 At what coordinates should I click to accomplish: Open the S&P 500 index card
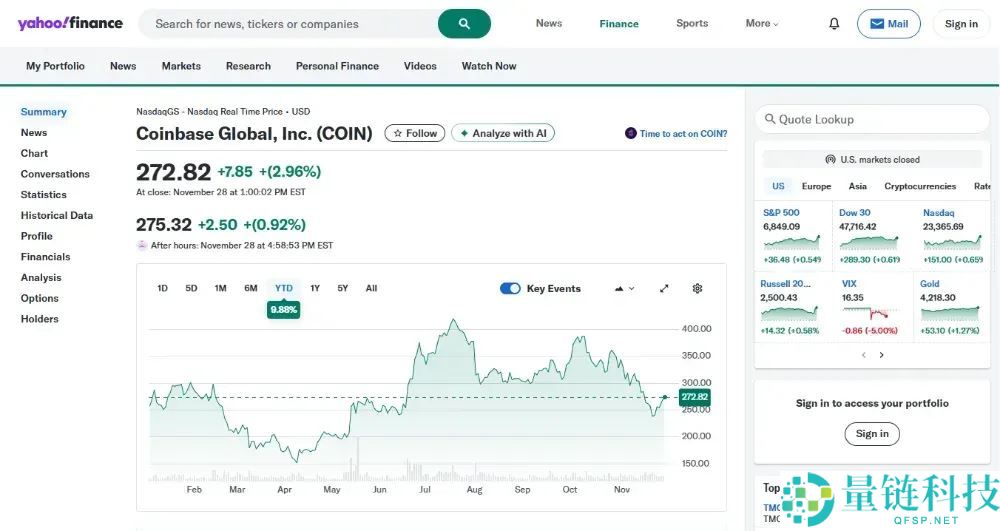coord(792,236)
